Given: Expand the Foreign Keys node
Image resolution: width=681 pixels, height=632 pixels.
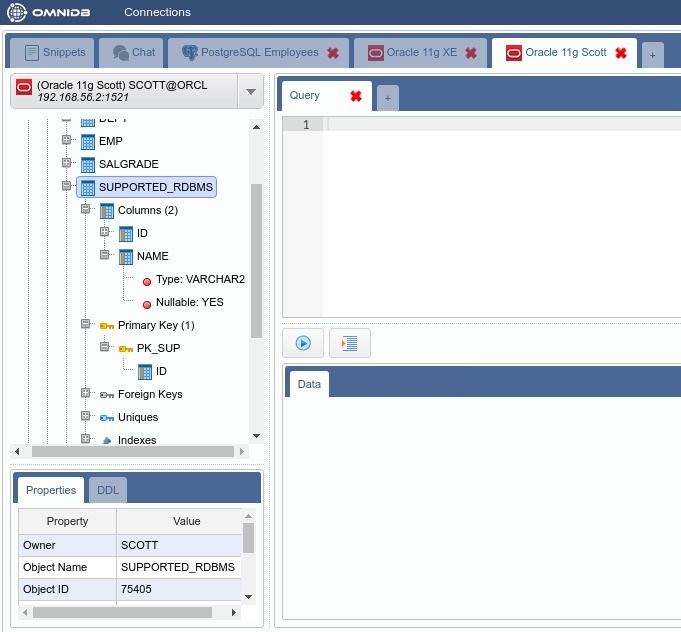Looking at the screenshot, I should (86, 393).
